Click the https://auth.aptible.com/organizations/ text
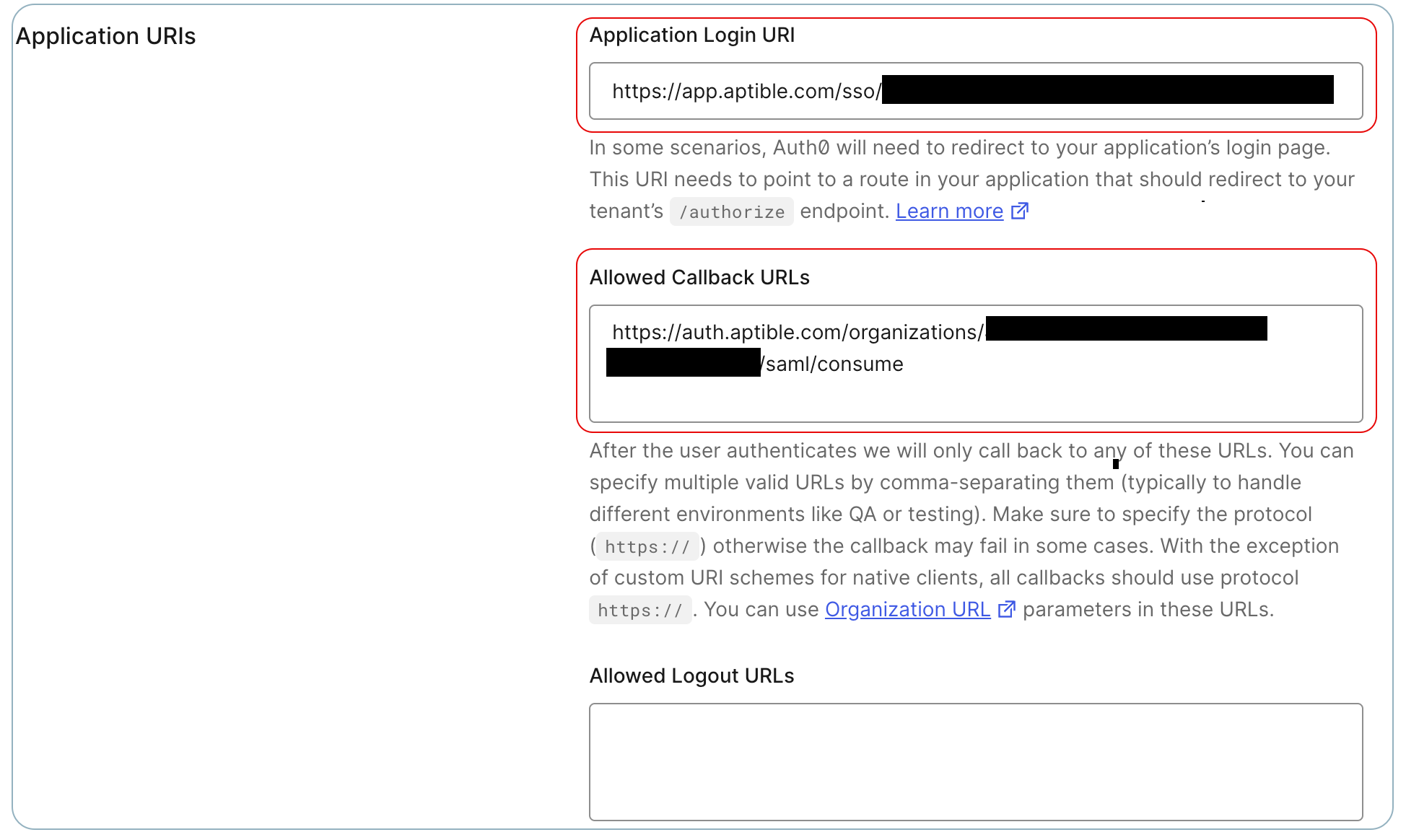 pyautogui.click(x=797, y=332)
